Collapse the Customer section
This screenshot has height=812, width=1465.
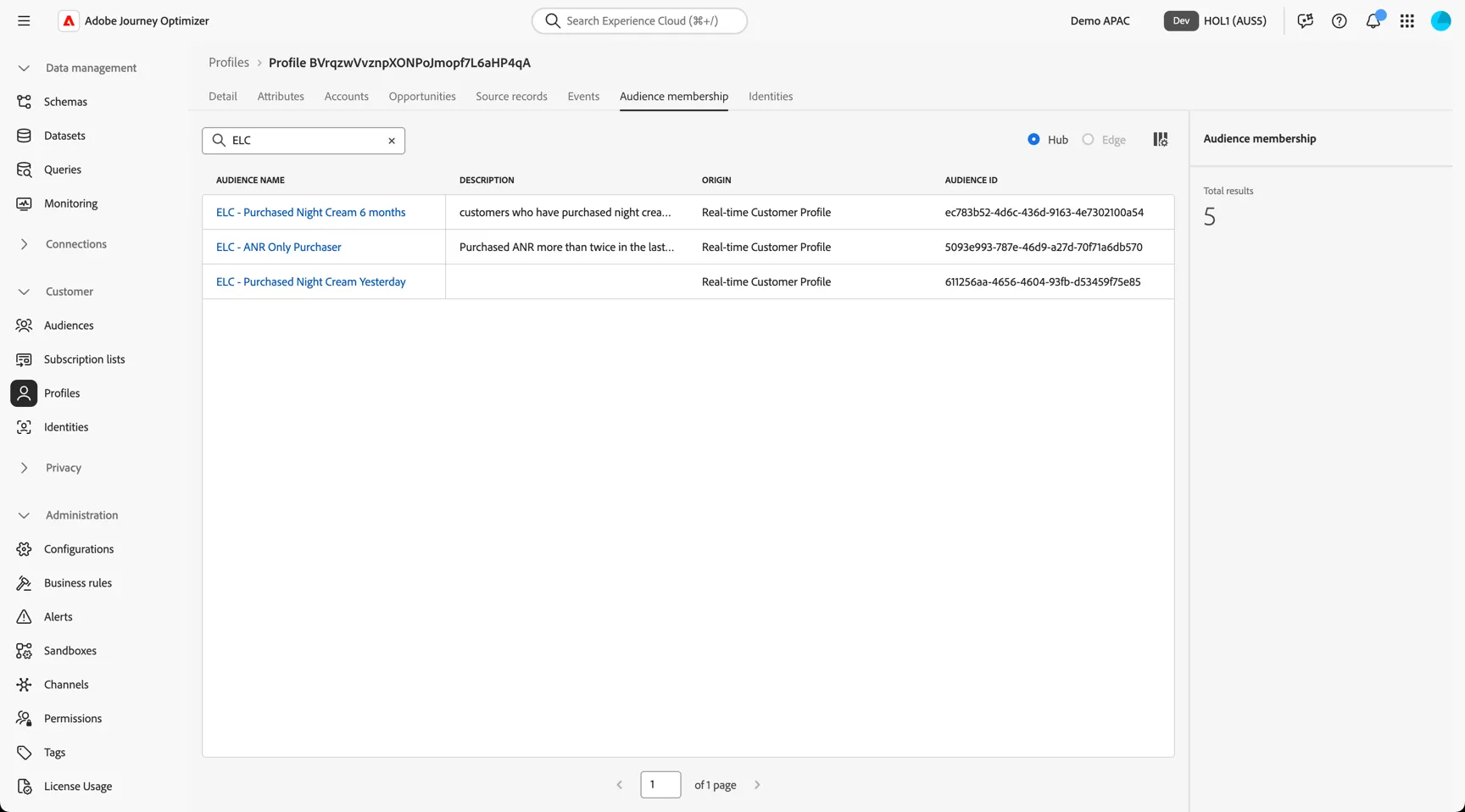[x=24, y=292]
